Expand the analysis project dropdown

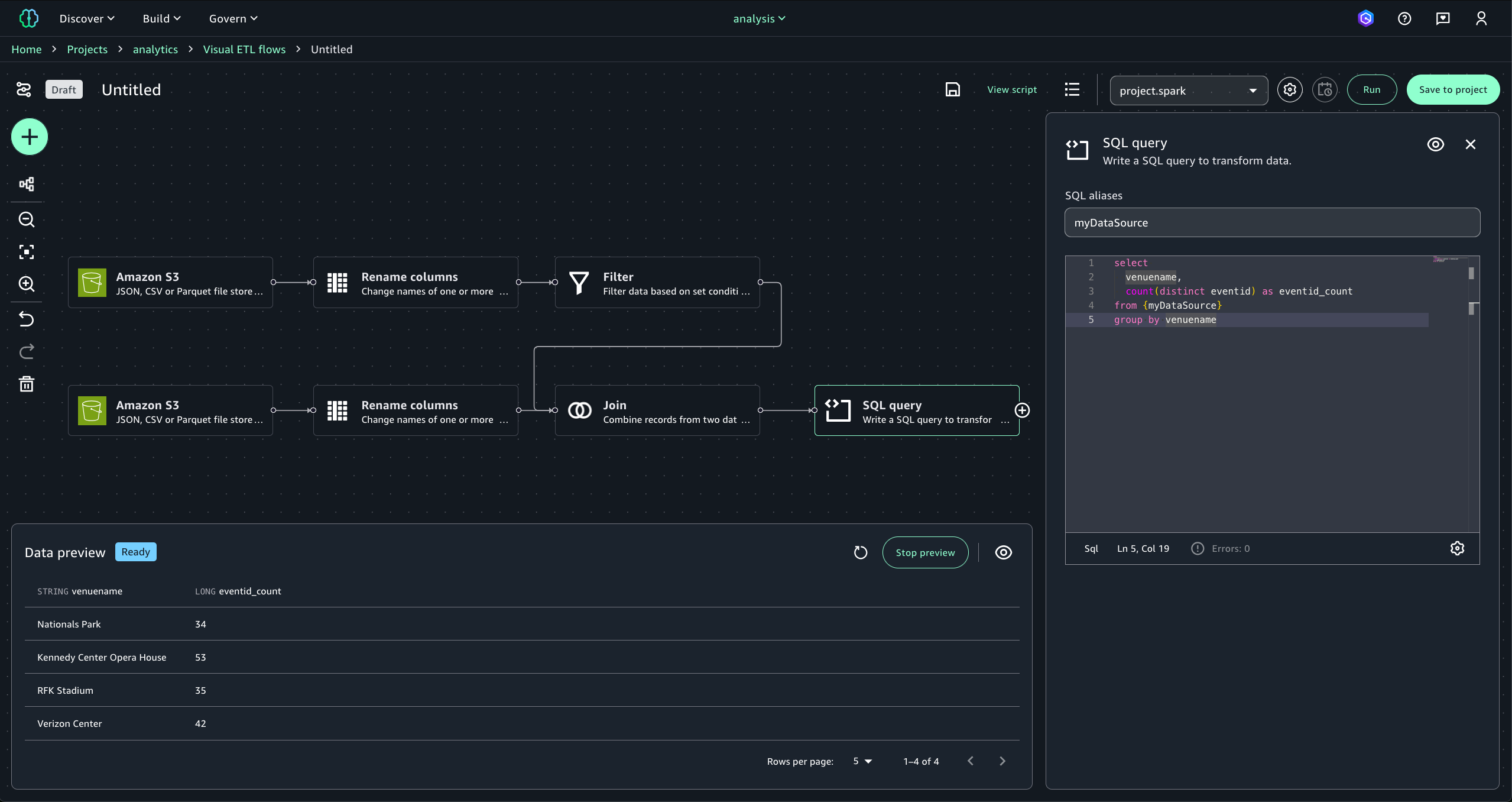[759, 18]
